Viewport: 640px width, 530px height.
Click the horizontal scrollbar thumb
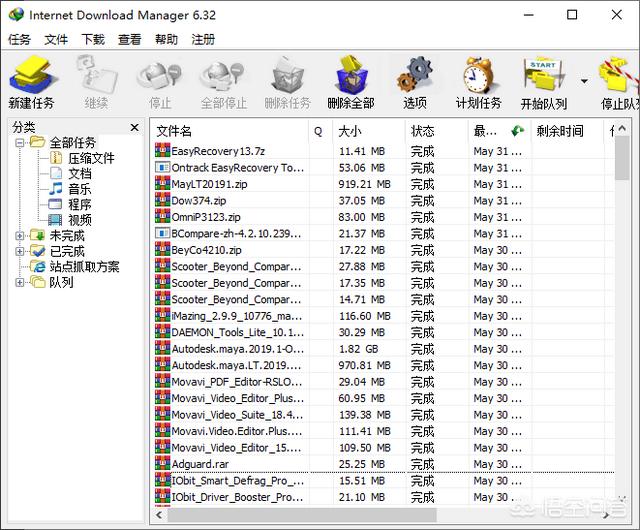(x=302, y=515)
